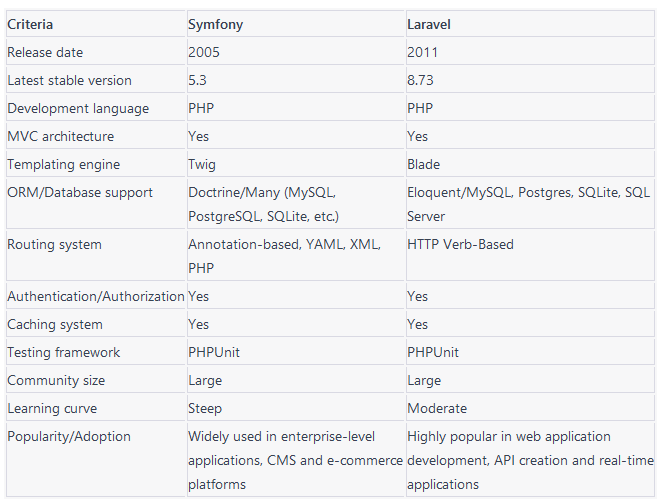The height and width of the screenshot is (504, 661).
Task: Click the Doctrine/Many database cell
Action: point(296,204)
